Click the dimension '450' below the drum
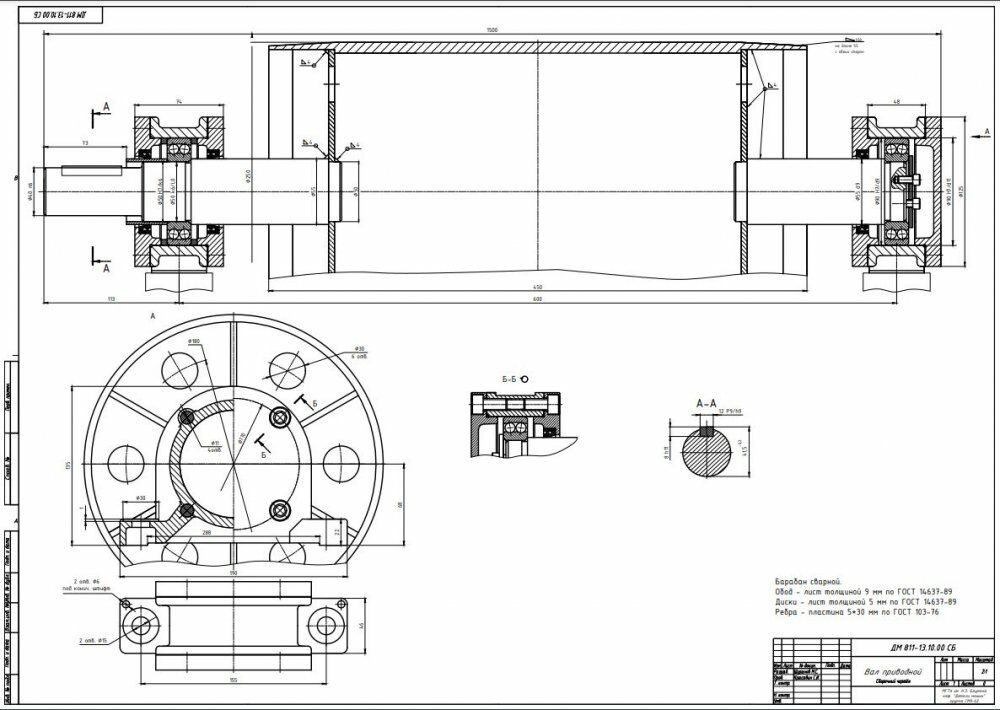 [x=537, y=288]
